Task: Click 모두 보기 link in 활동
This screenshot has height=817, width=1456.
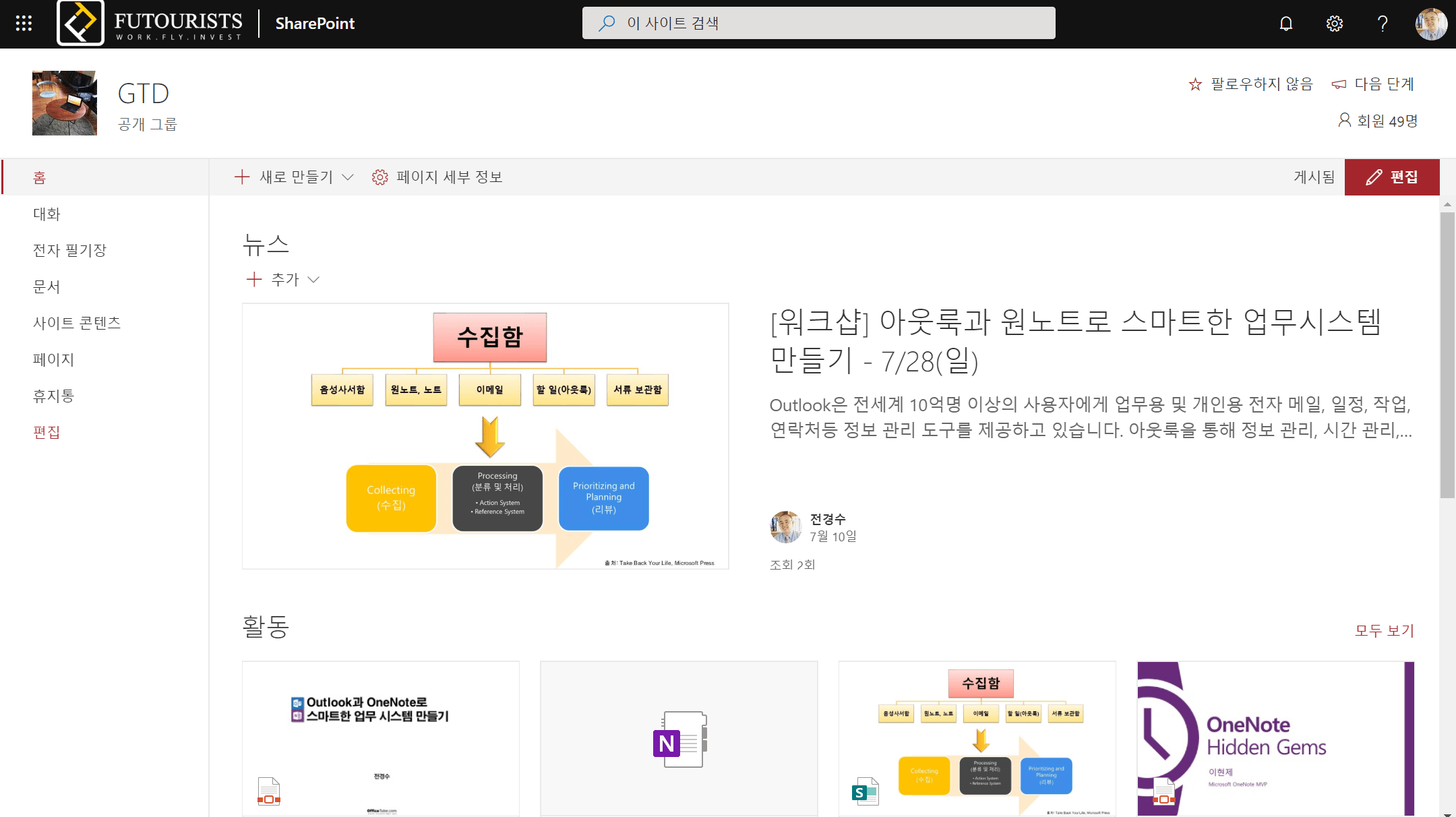Action: click(x=1384, y=630)
